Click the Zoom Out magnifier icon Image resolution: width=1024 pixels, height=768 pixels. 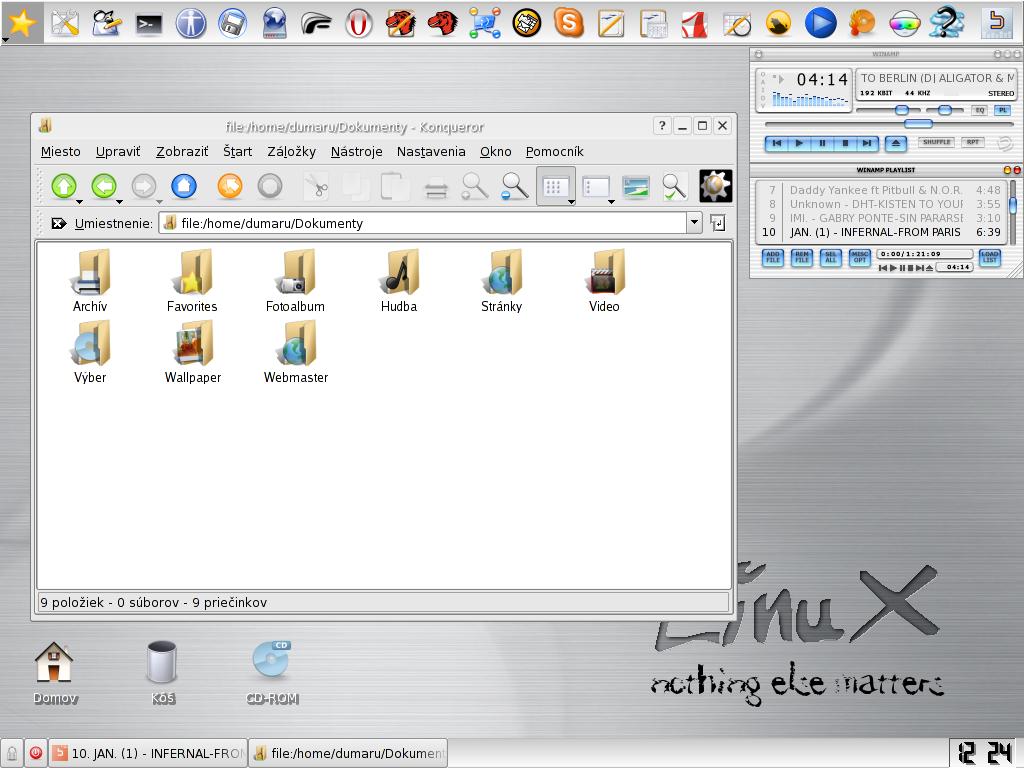coord(515,186)
